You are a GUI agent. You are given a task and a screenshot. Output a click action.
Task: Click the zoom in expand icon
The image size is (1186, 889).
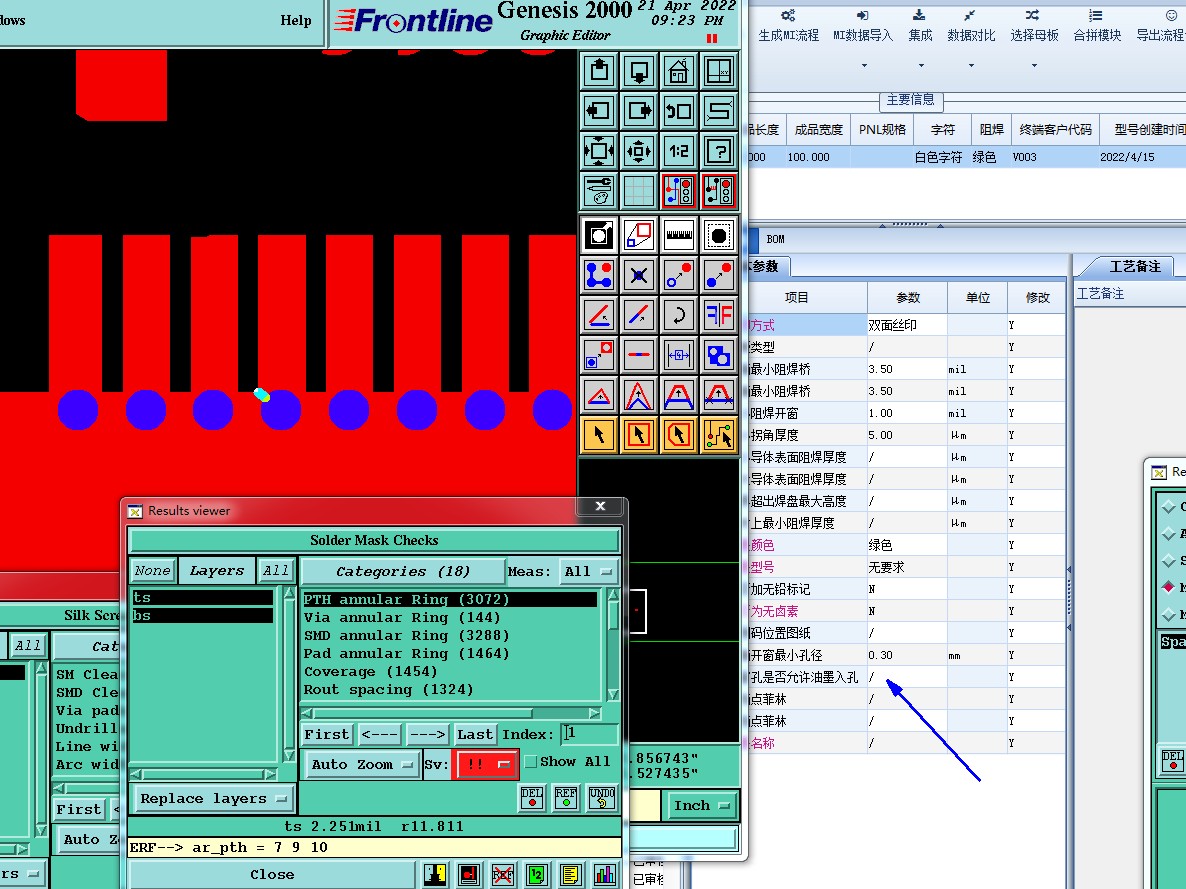(599, 151)
